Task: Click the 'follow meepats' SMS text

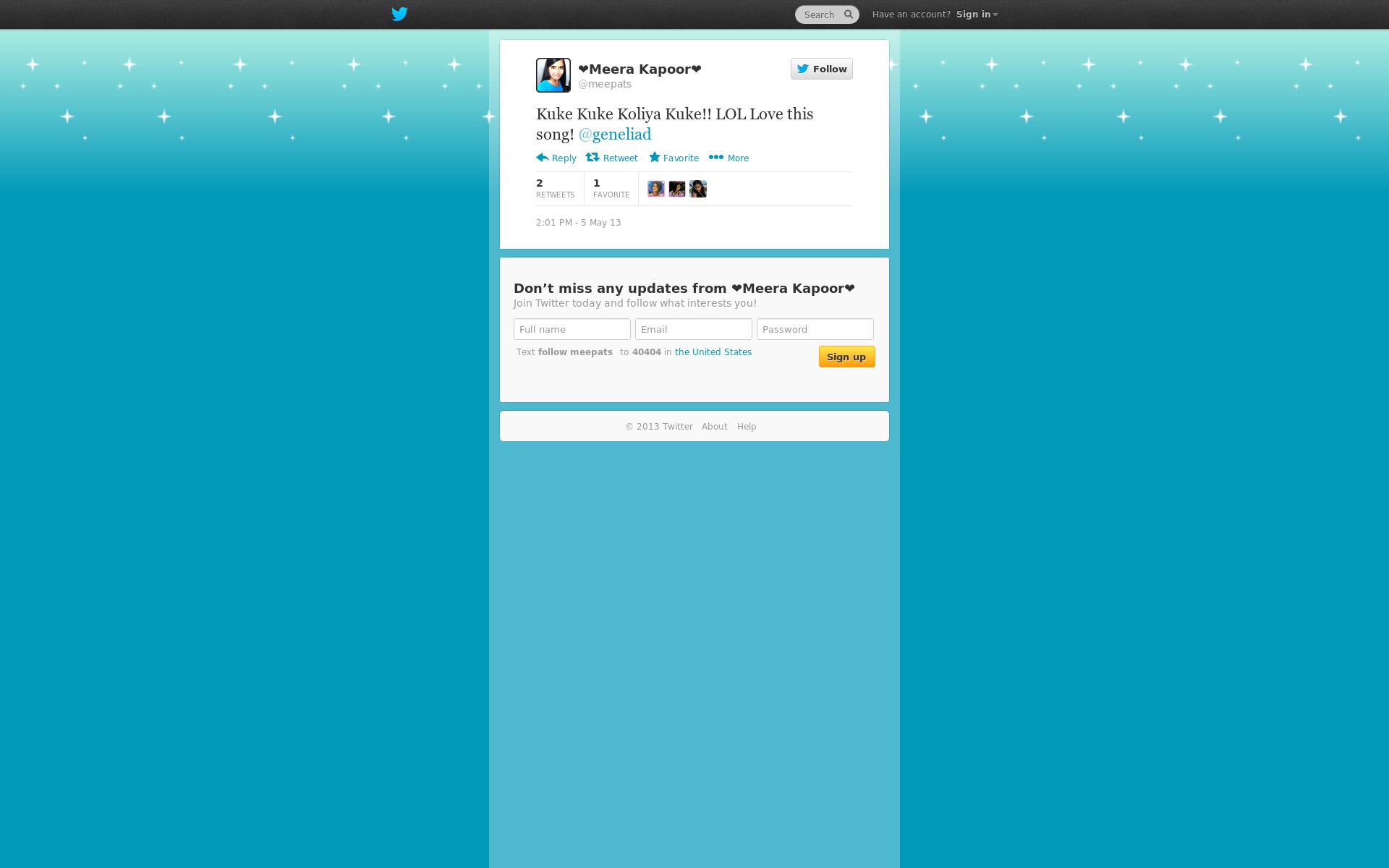Action: (575, 352)
